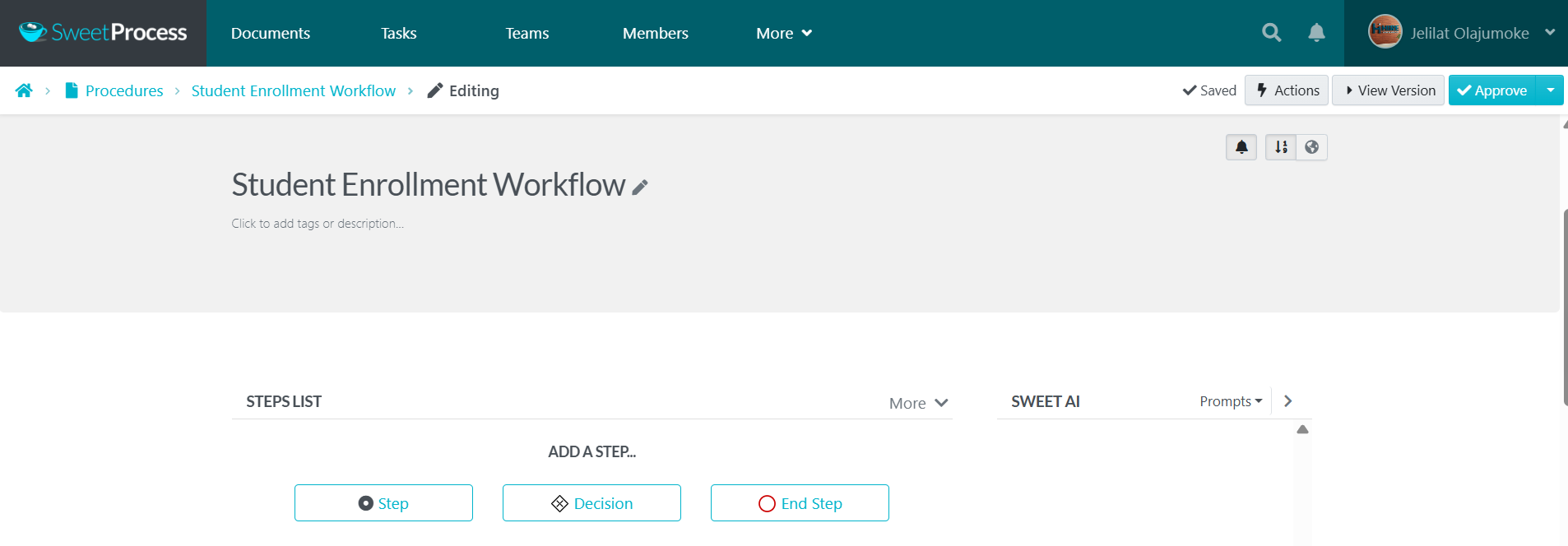Click the SweetProcess logo
This screenshot has height=546, width=1568.
click(x=103, y=33)
